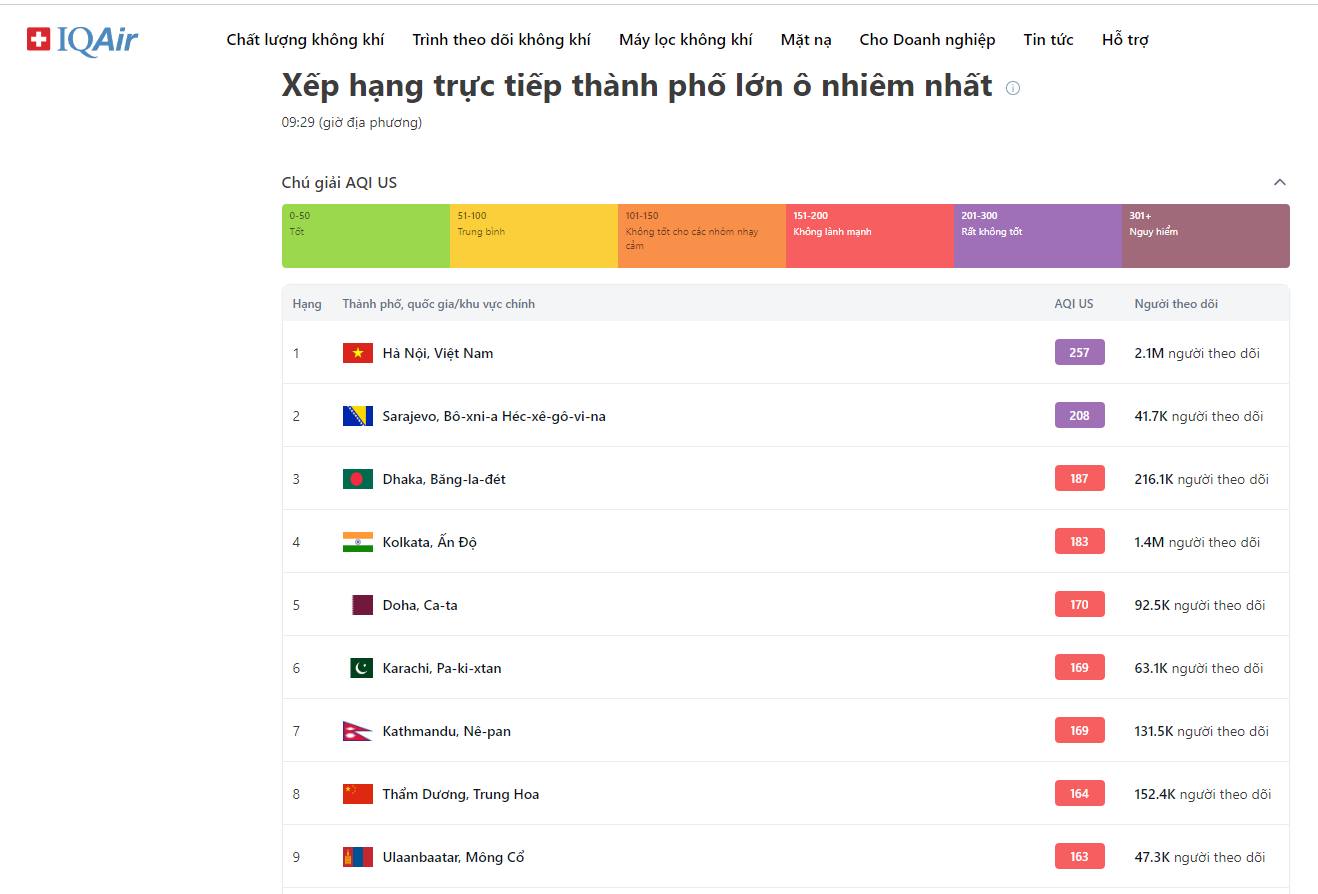The height and width of the screenshot is (894, 1318).
Task: Click Kolkata AQI badge 183
Action: point(1080,541)
